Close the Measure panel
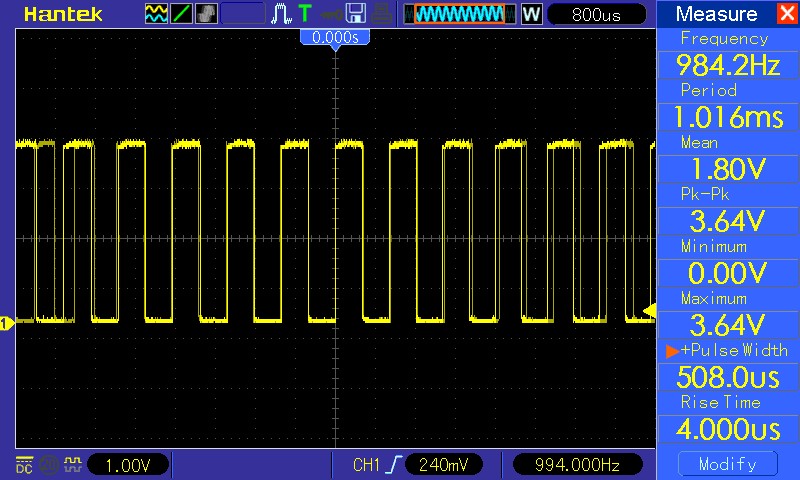This screenshot has height=480, width=800. pos(785,14)
